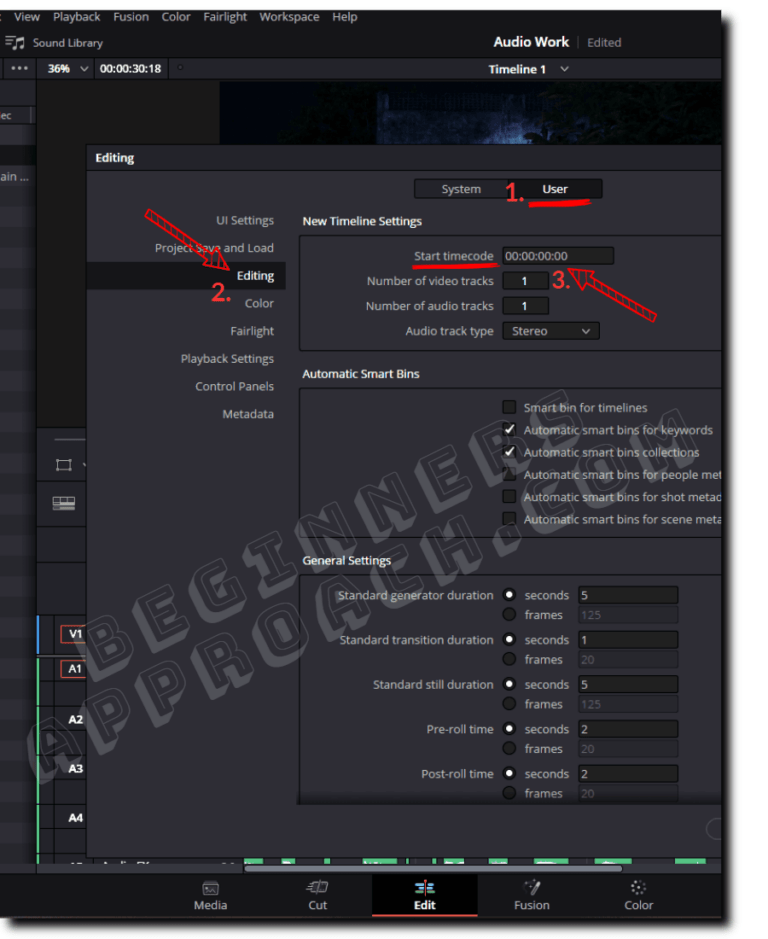The image size is (768, 939).
Task: Open the Audio track type Stereo dropdown
Action: point(551,331)
